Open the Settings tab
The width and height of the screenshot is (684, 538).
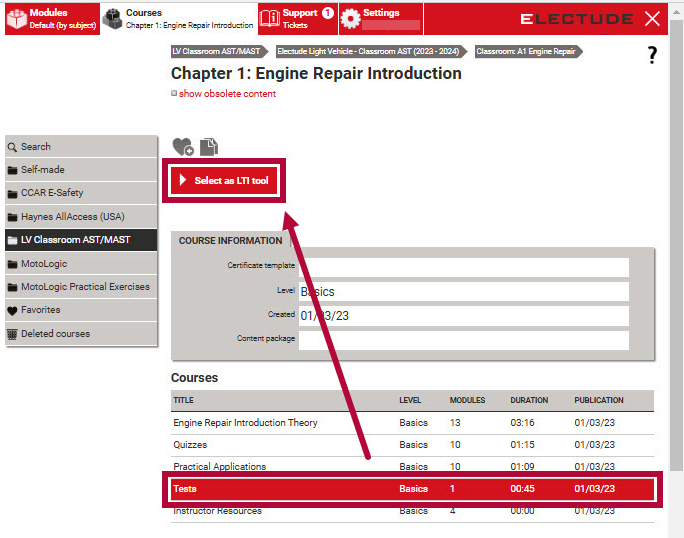(x=381, y=19)
